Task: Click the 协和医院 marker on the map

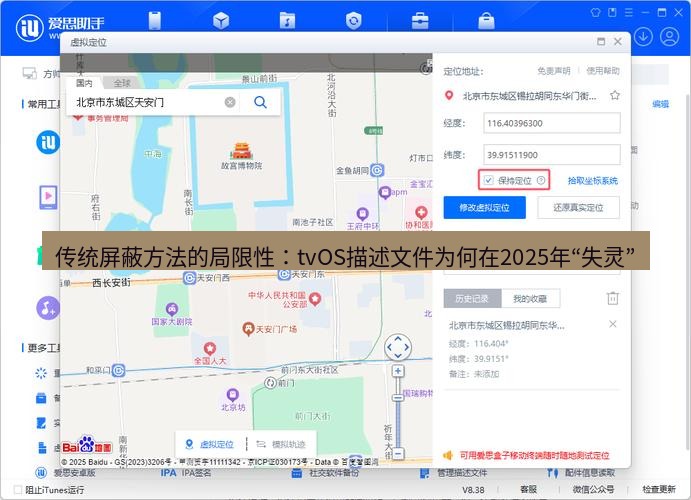Action: 421,212
